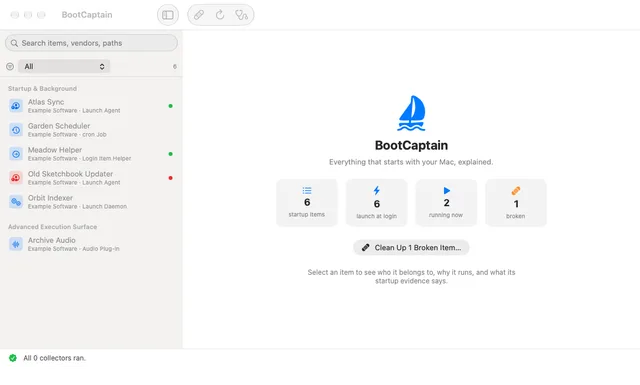The image size is (640, 385).
Task: Click the 6 launch at login card
Action: pos(377,203)
